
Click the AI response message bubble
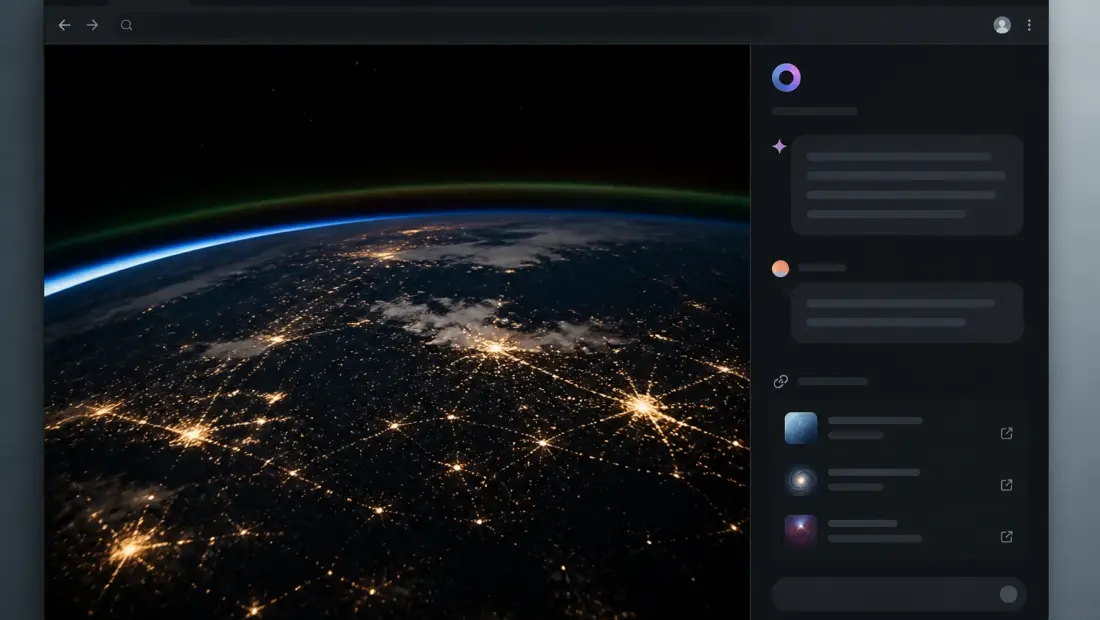[x=906, y=185]
